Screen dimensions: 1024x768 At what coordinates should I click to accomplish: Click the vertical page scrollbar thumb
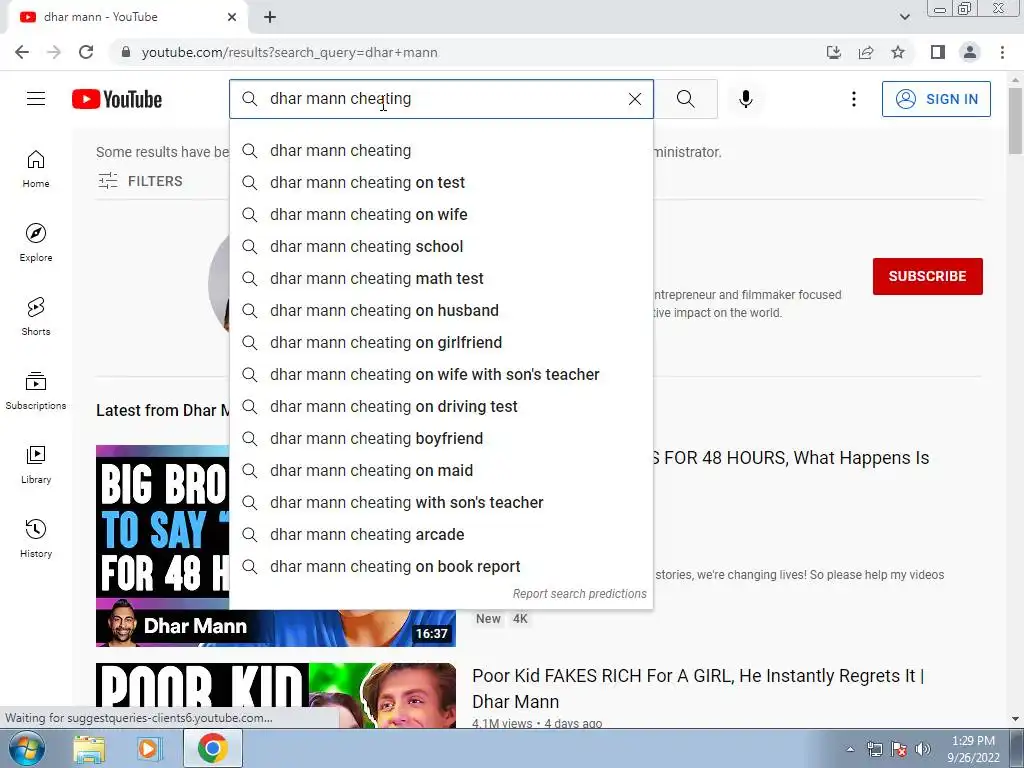[x=1015, y=121]
